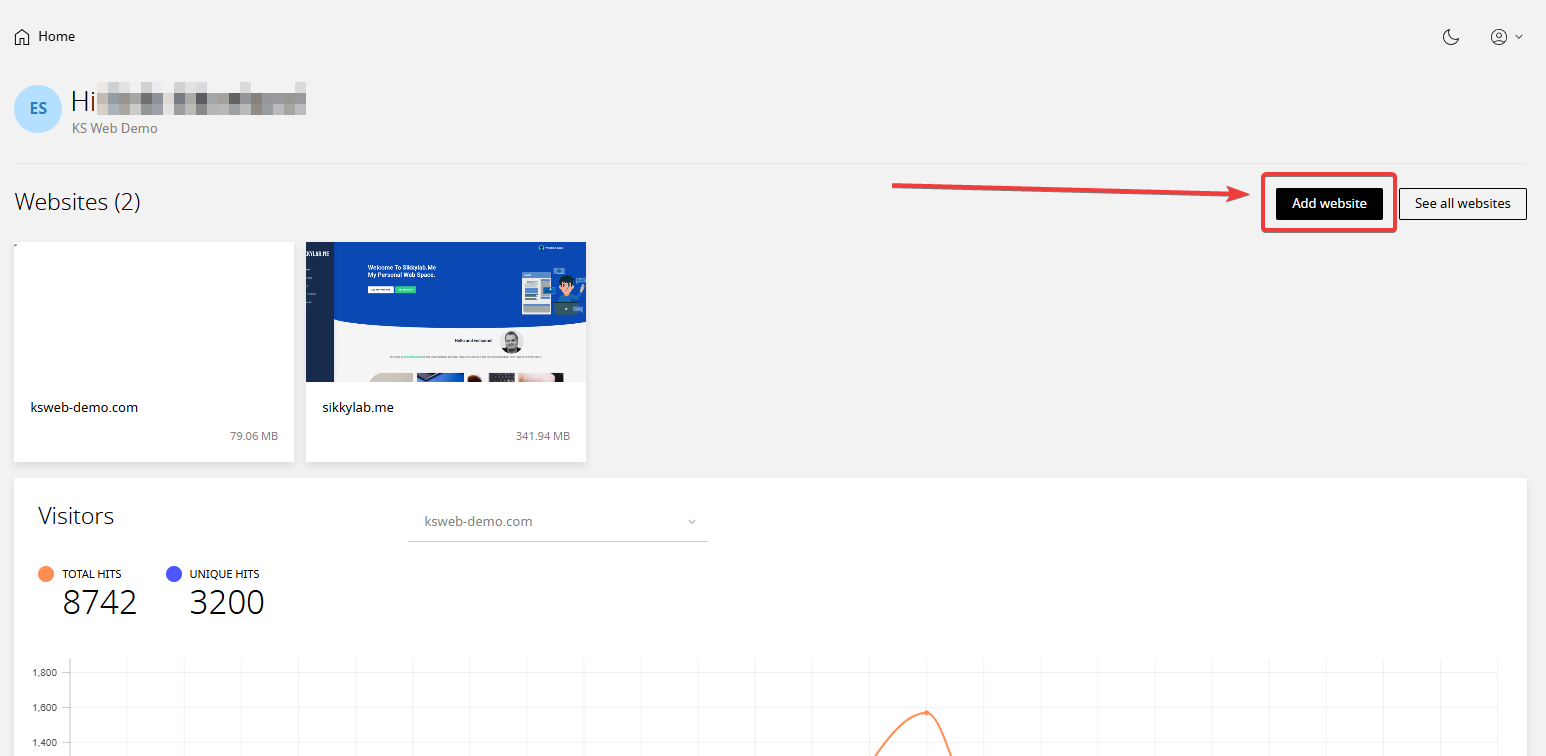Viewport: 1546px width, 756px height.
Task: Click the user account profile icon
Action: point(1498,37)
